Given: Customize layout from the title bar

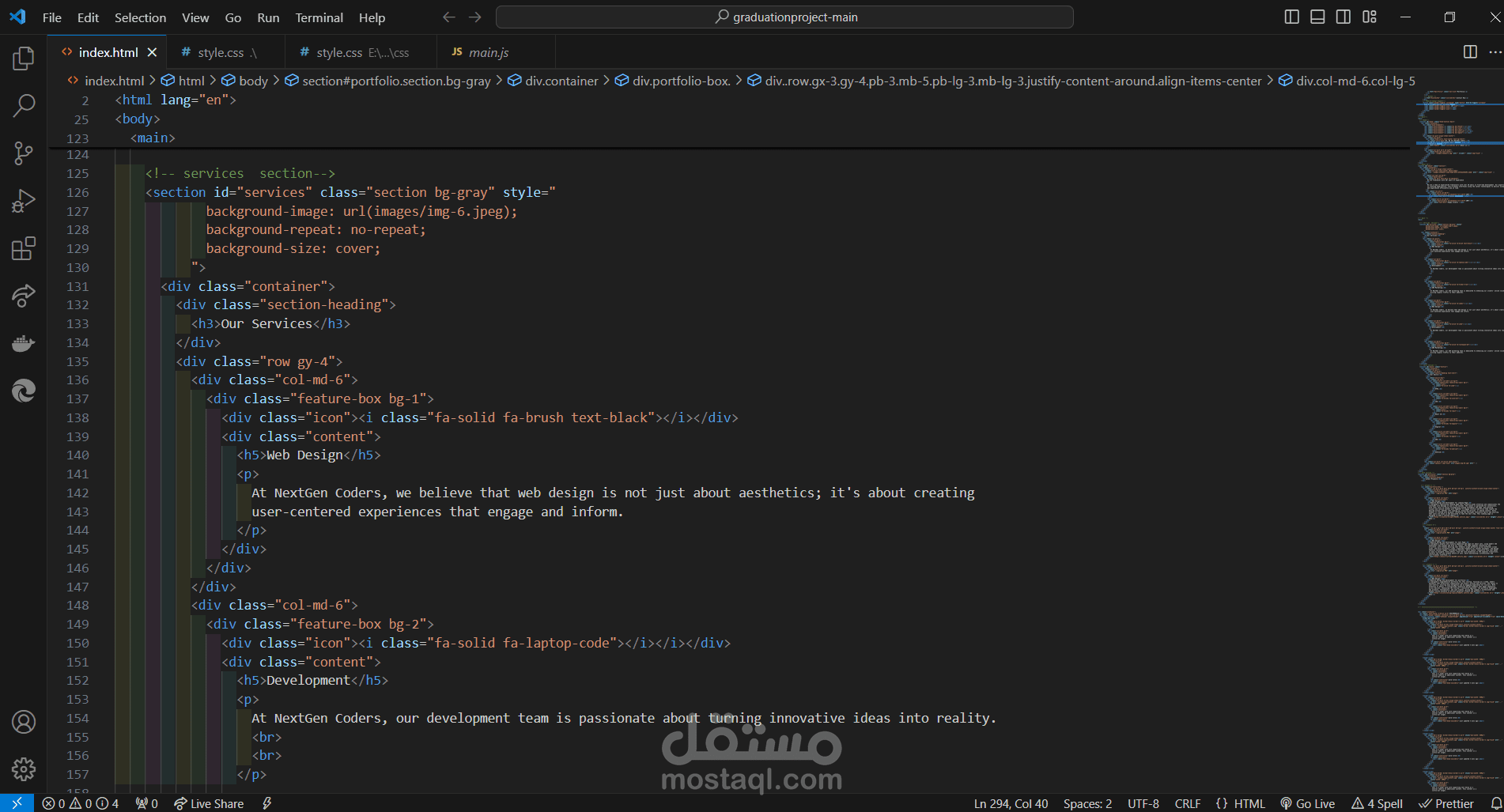Looking at the screenshot, I should pos(1370,17).
